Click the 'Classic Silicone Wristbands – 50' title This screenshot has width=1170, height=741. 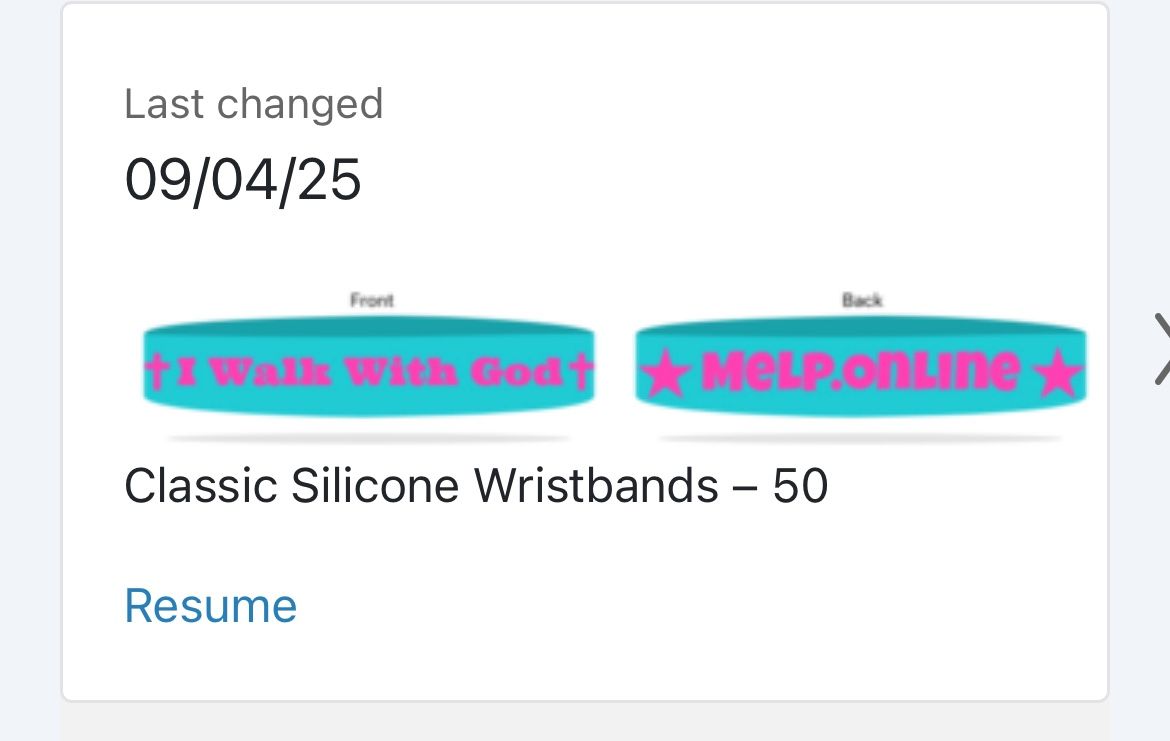point(475,486)
